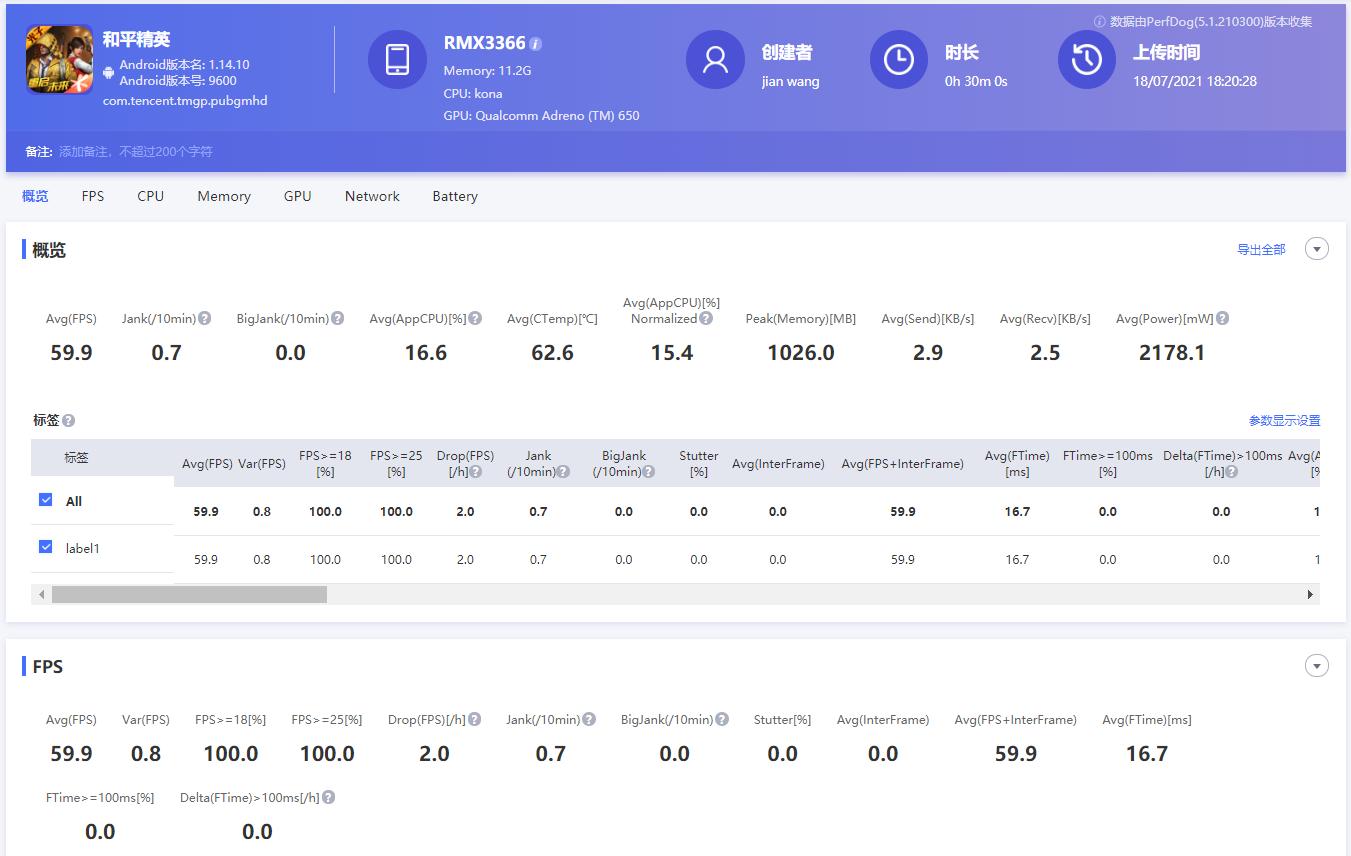This screenshot has height=856, width=1351.
Task: Click the help icon next to Jank(/10min) overview
Action: [x=205, y=319]
